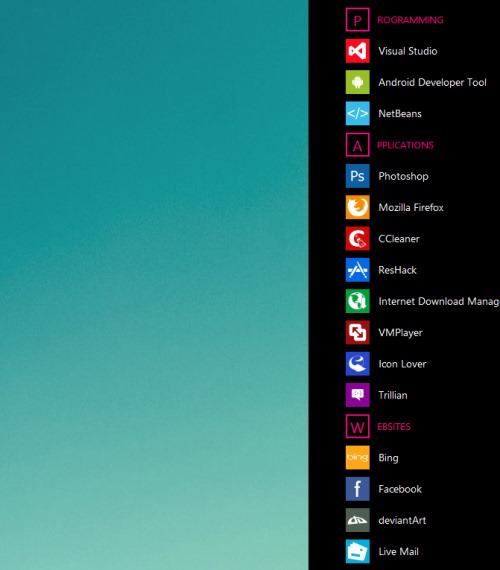Open the Android Developer Tool icon
This screenshot has height=570, width=500.
[x=357, y=82]
